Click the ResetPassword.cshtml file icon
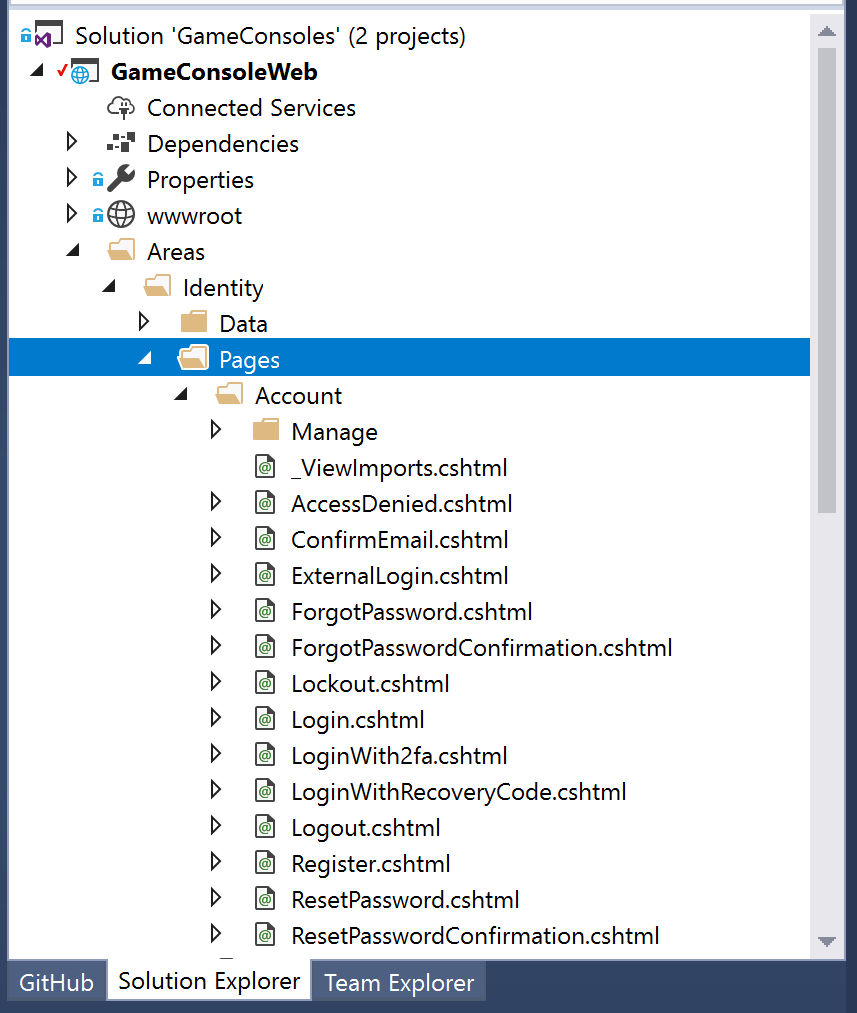Image resolution: width=857 pixels, height=1013 pixels. click(x=265, y=899)
